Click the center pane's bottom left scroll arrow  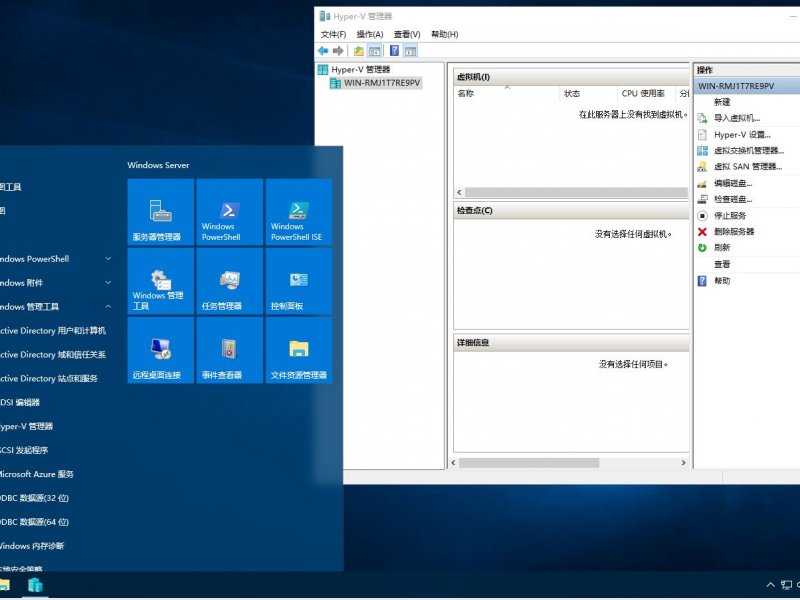click(454, 463)
